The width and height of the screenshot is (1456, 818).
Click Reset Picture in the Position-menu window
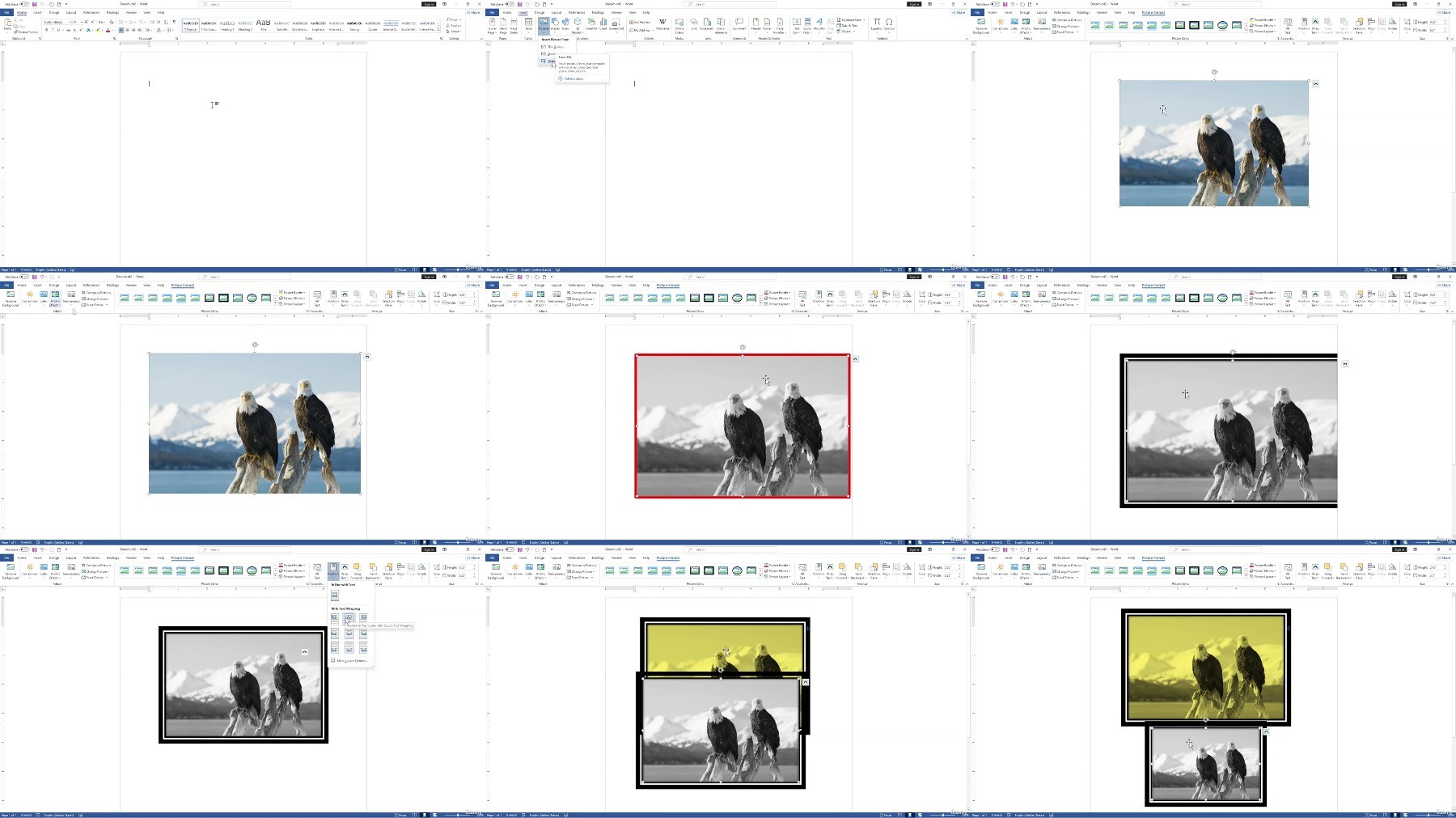(x=95, y=577)
